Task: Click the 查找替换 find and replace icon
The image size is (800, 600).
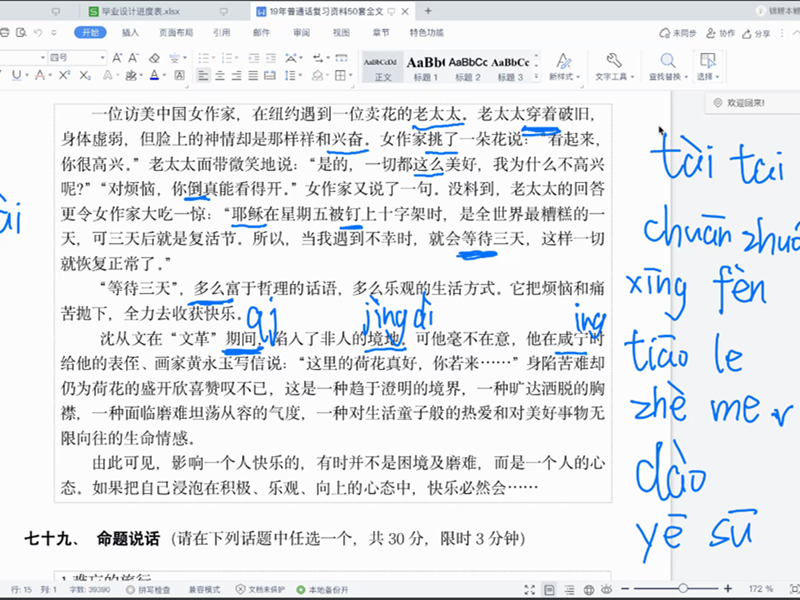Action: (x=664, y=66)
